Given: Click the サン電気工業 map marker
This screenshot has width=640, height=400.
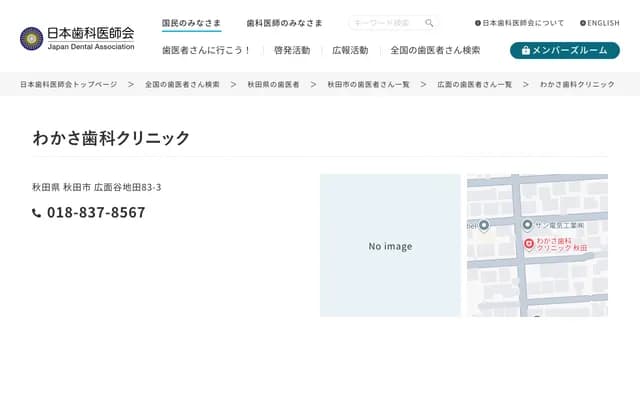Looking at the screenshot, I should tap(527, 225).
